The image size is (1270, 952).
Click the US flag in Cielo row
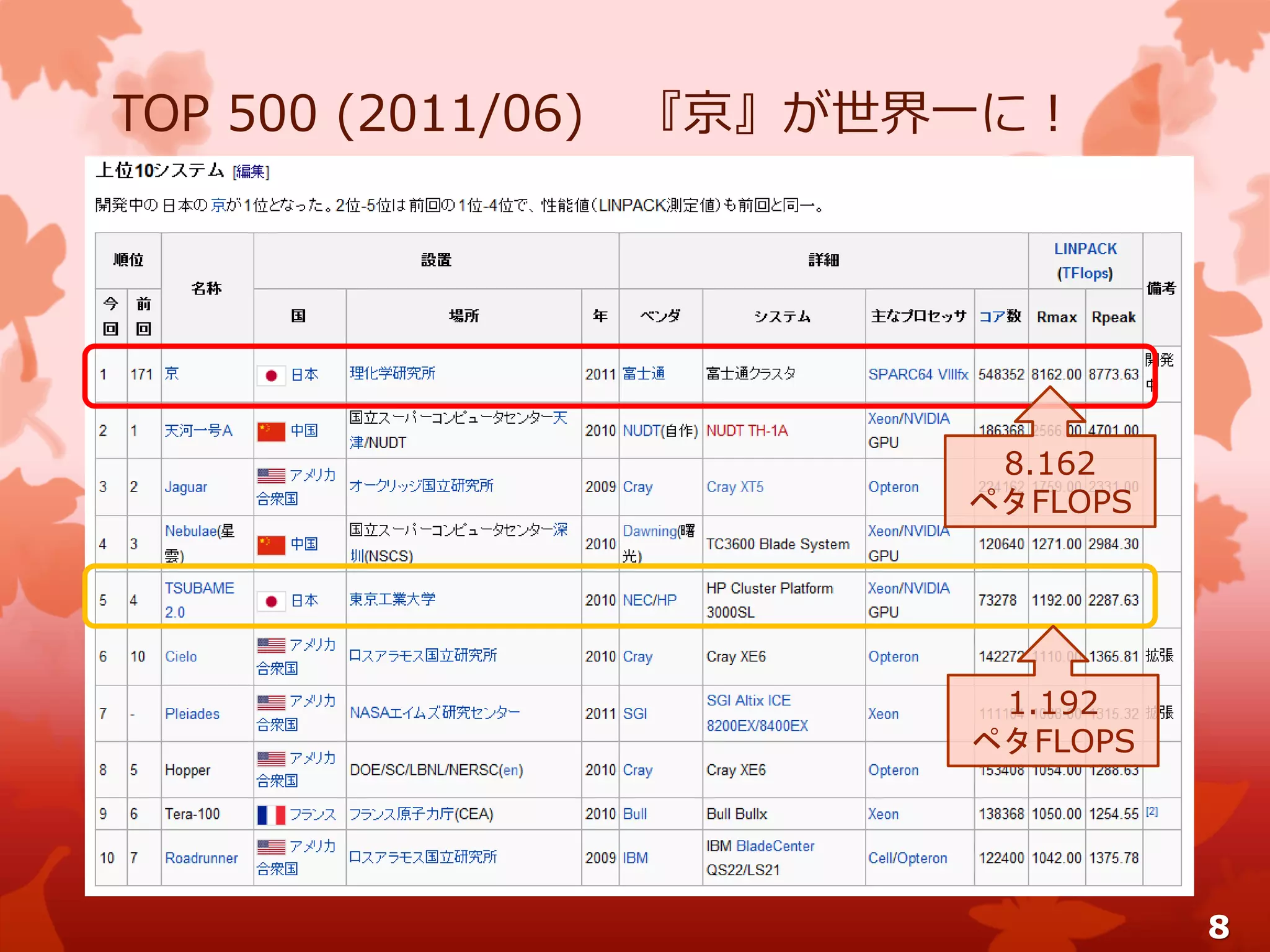tap(271, 645)
